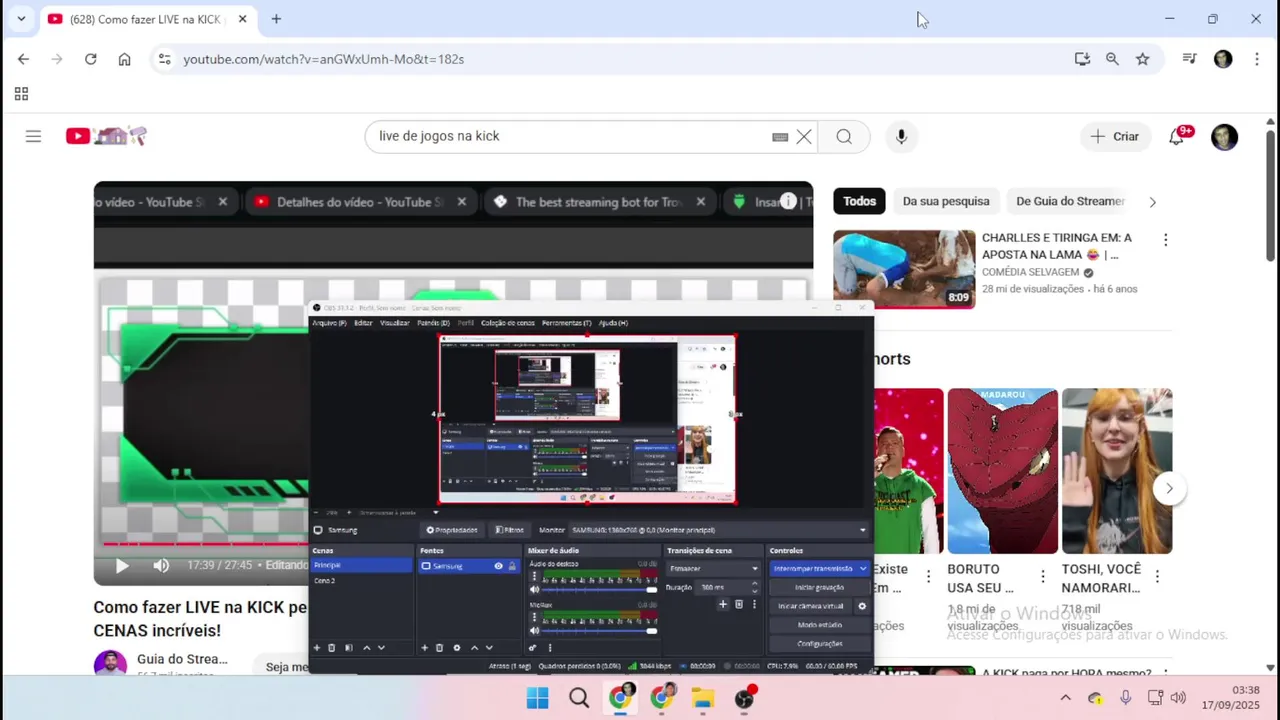Open transition three-dot options menu
The width and height of the screenshot is (1280, 720).
click(x=754, y=604)
